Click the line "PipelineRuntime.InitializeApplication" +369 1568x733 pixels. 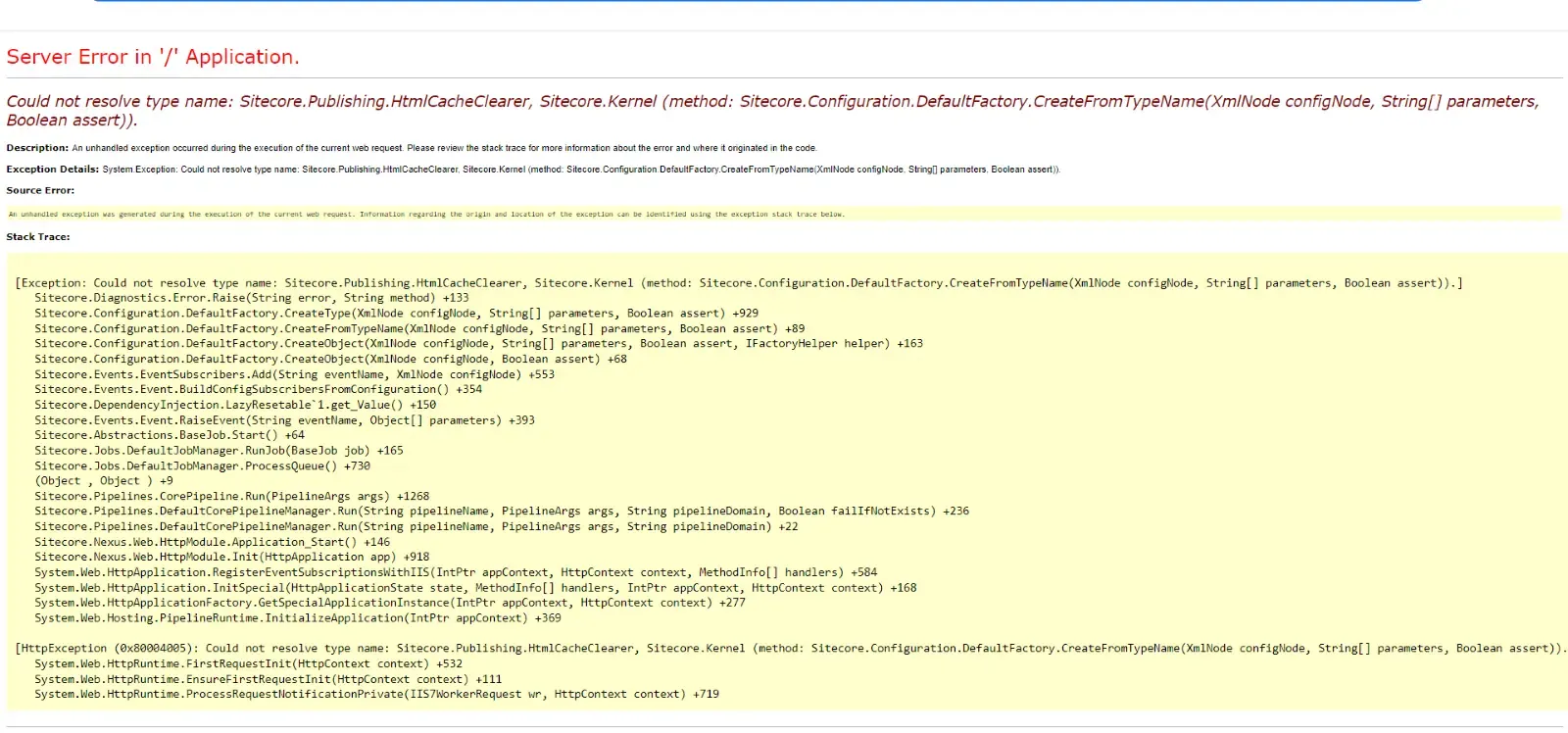click(298, 618)
